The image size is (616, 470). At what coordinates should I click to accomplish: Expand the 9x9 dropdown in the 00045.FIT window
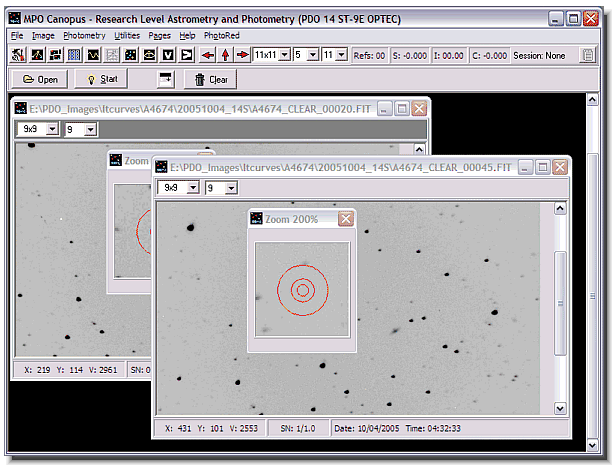pos(193,187)
